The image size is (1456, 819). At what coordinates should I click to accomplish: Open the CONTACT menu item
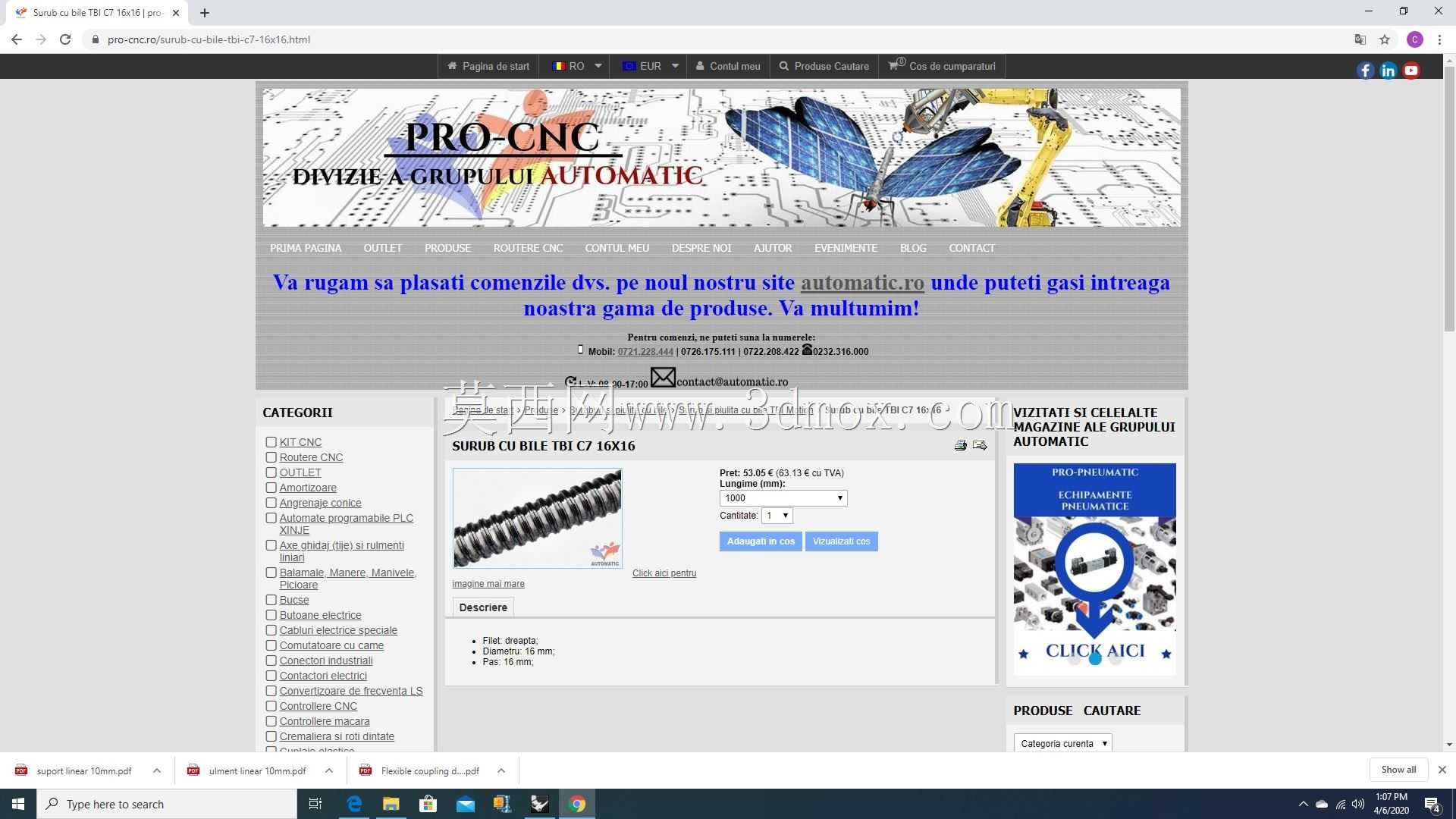pyautogui.click(x=971, y=248)
